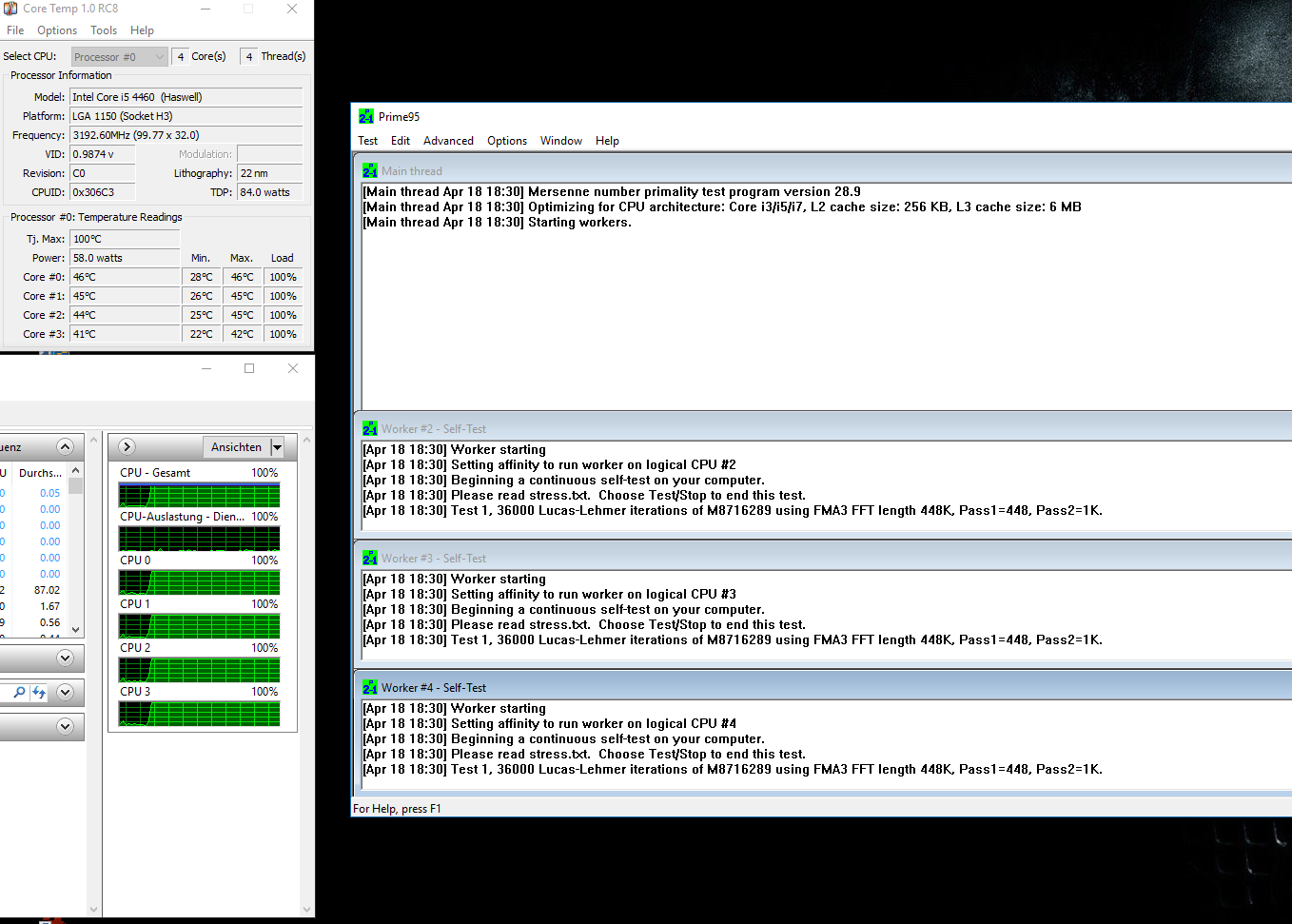Click the Lithography field 22 nm
This screenshot has width=1292, height=924.
(270, 173)
